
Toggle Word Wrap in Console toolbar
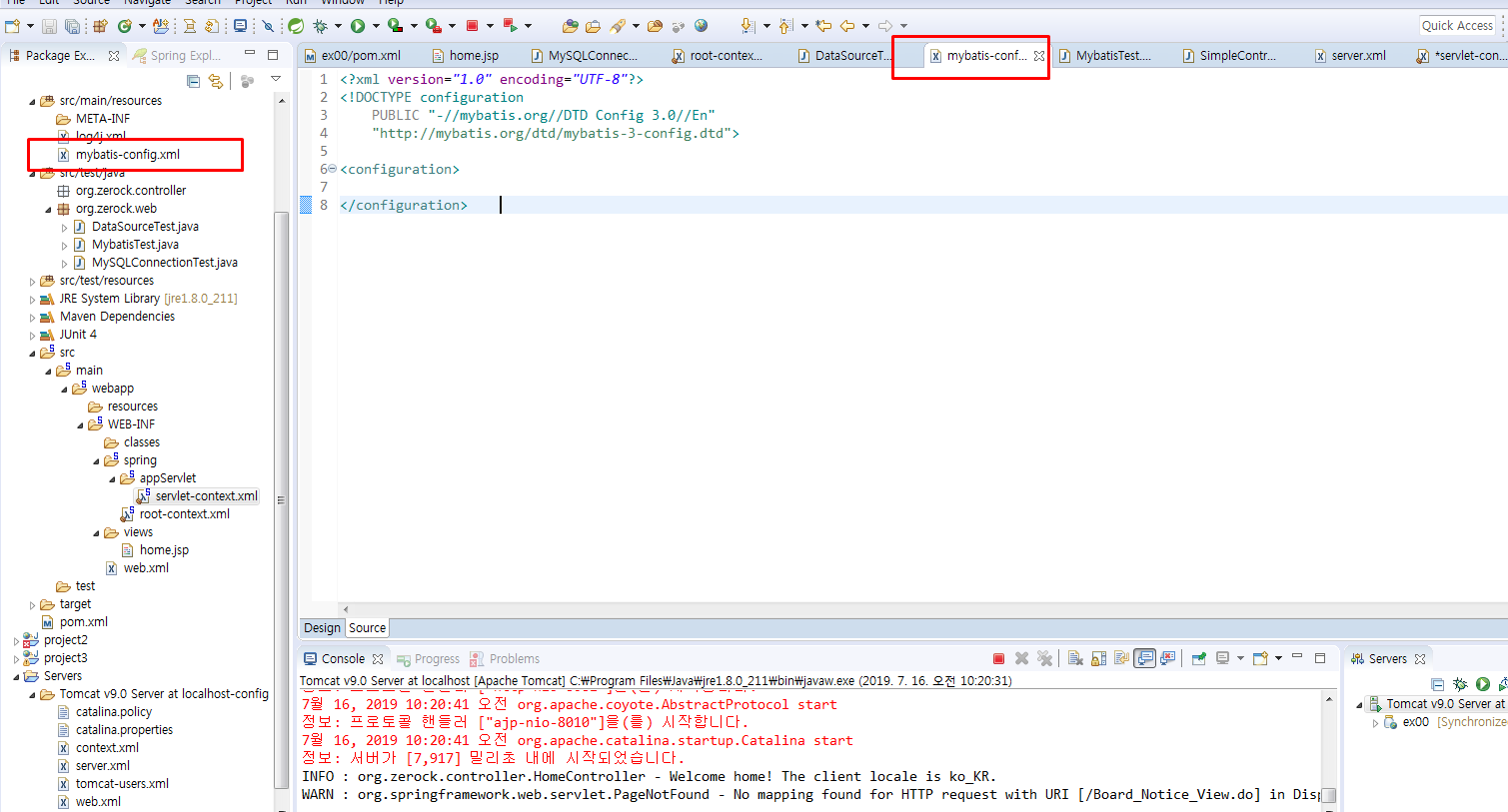[x=1121, y=658]
